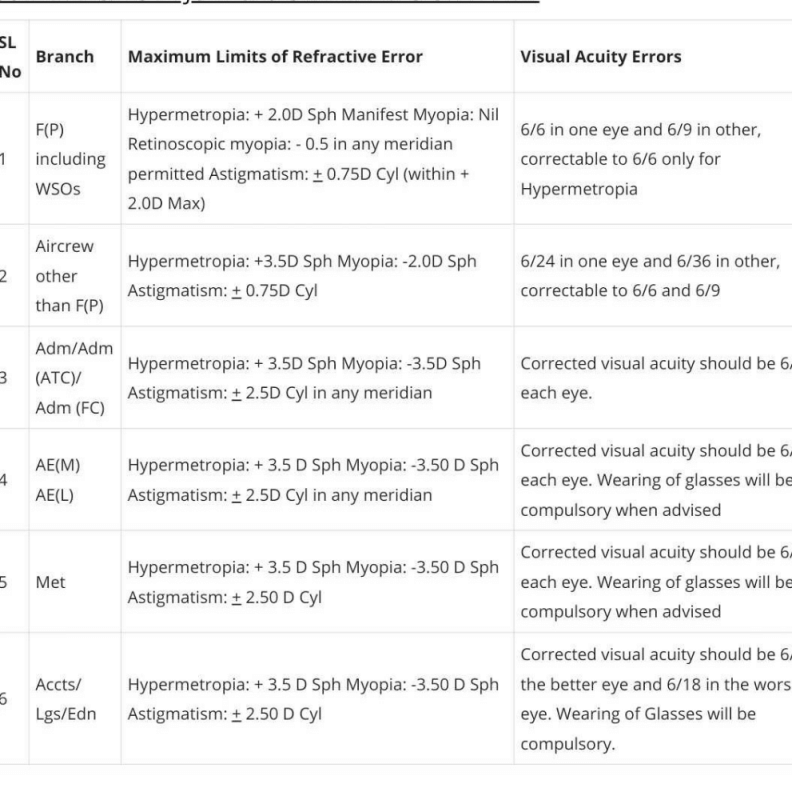Click the refractive error cell in the Accts/Lgs/Edn row
The height and width of the screenshot is (800, 792).
(313, 699)
